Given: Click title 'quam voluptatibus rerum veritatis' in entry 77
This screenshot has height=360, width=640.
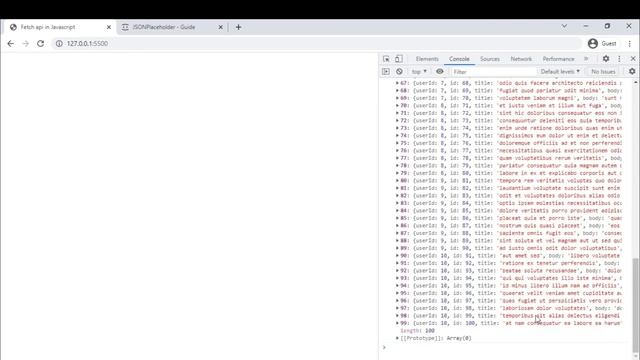Looking at the screenshot, I should (x=551, y=158).
